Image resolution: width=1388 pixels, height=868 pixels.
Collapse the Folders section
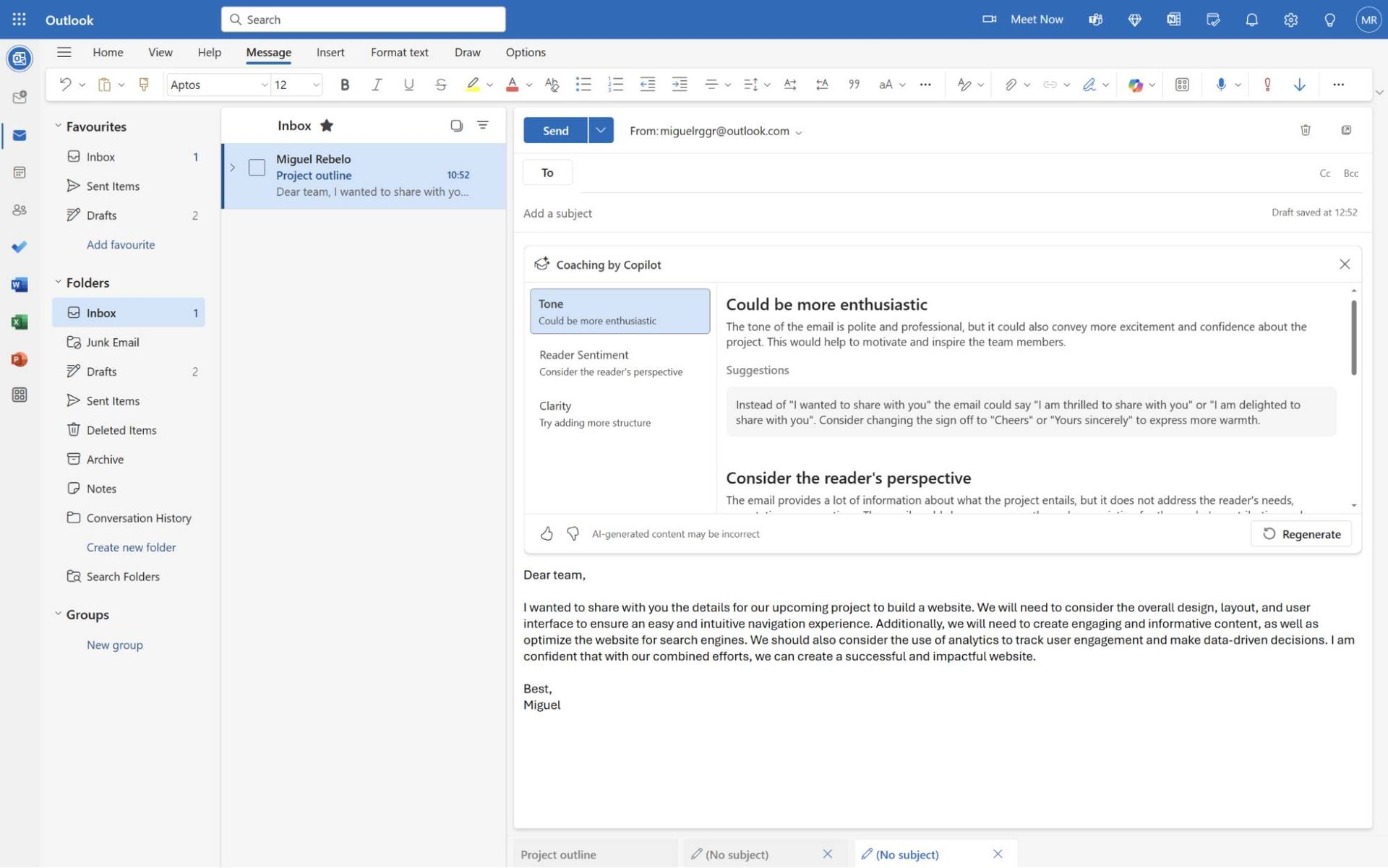[58, 282]
